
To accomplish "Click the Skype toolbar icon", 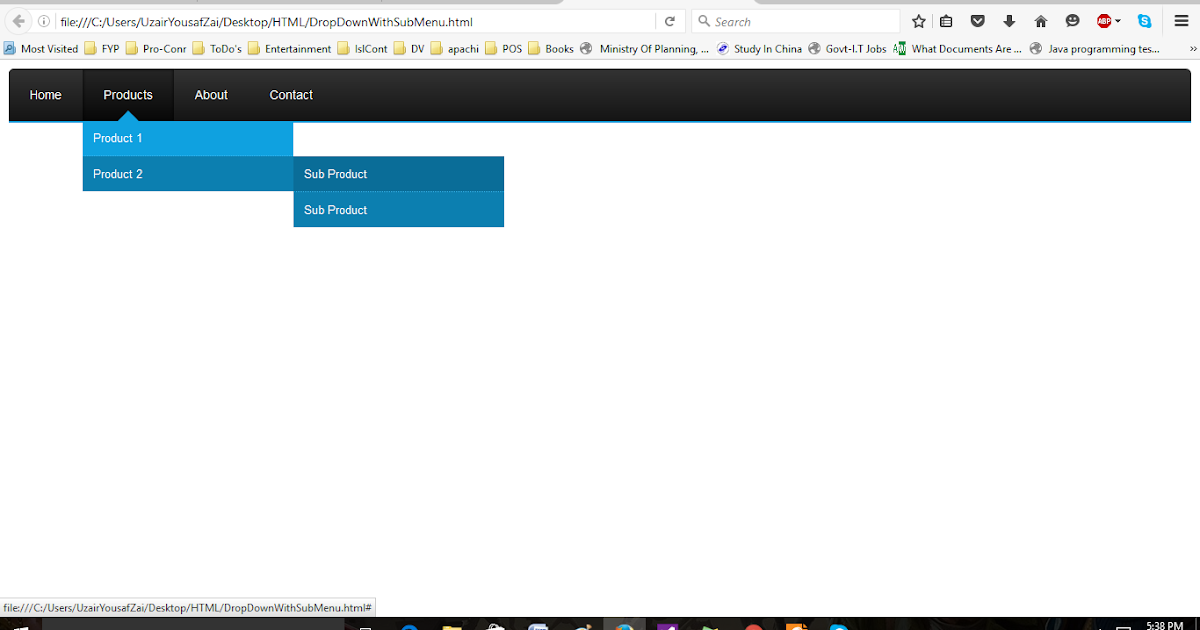I will coord(1145,21).
